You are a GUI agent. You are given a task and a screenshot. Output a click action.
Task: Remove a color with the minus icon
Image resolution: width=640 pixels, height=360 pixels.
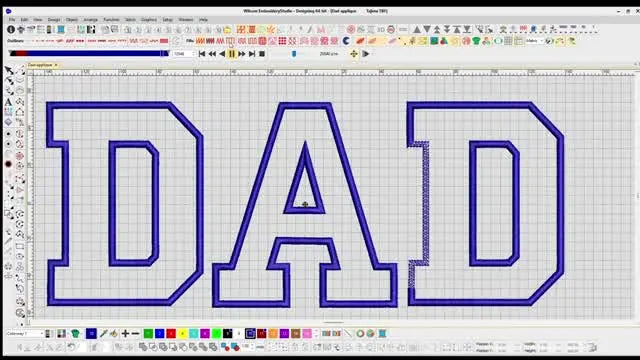click(x=136, y=333)
